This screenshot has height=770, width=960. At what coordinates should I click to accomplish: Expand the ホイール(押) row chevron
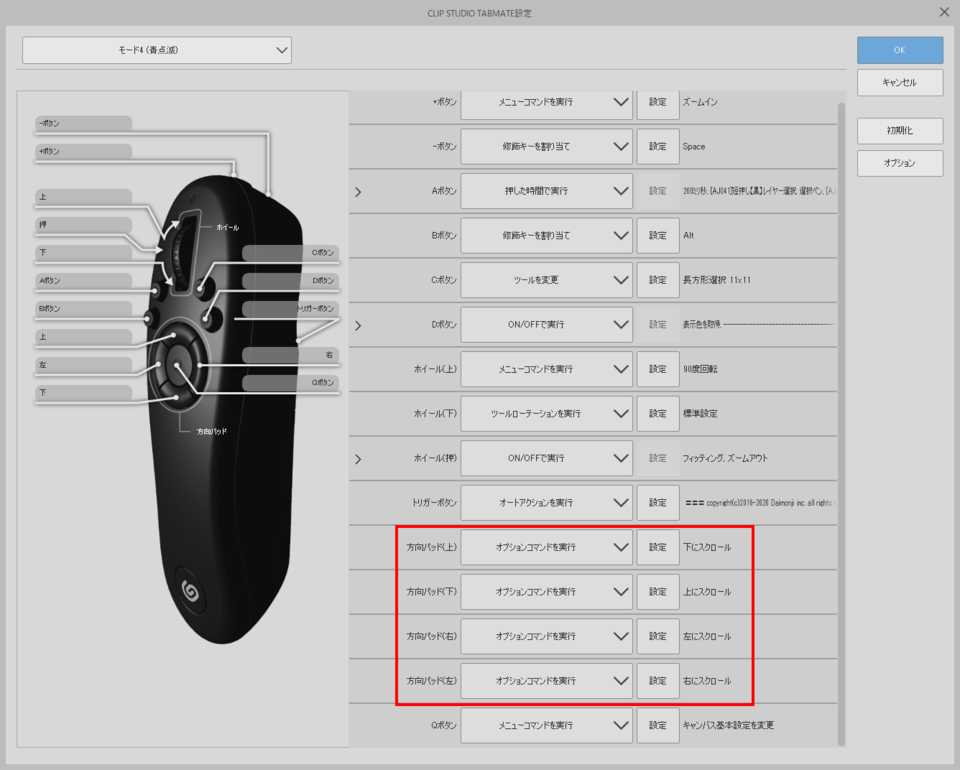pos(358,458)
